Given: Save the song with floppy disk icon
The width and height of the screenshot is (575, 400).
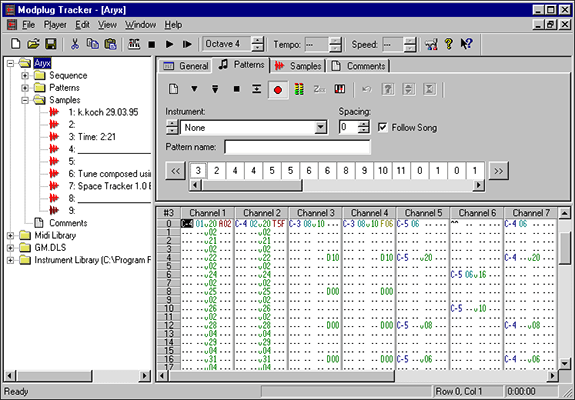Looking at the screenshot, I should (x=51, y=44).
